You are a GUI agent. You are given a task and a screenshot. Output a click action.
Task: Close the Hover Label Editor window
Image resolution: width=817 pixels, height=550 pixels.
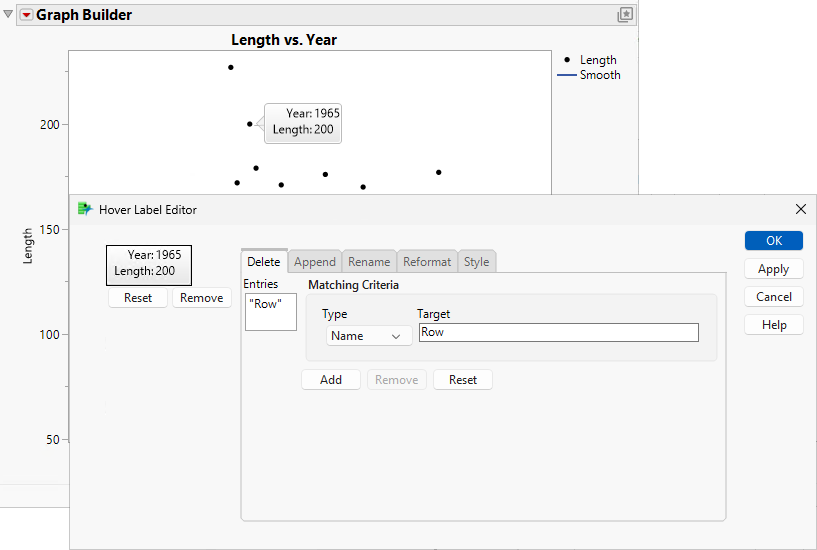[x=801, y=209]
